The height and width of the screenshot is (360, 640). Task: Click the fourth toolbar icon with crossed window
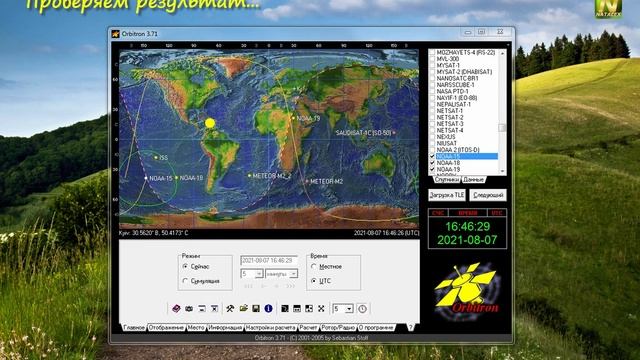click(x=214, y=309)
